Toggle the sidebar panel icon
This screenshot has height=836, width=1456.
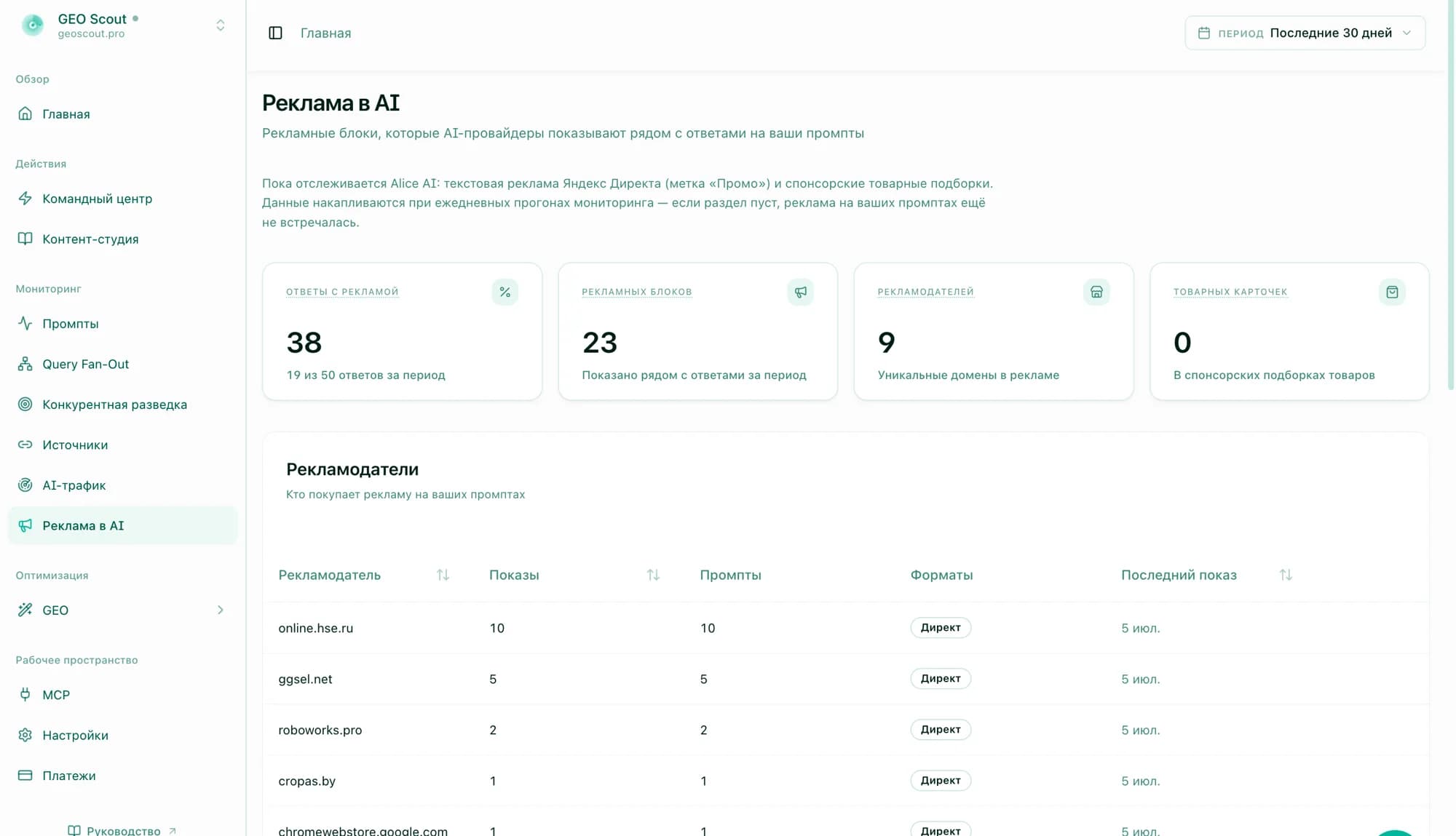pos(275,33)
